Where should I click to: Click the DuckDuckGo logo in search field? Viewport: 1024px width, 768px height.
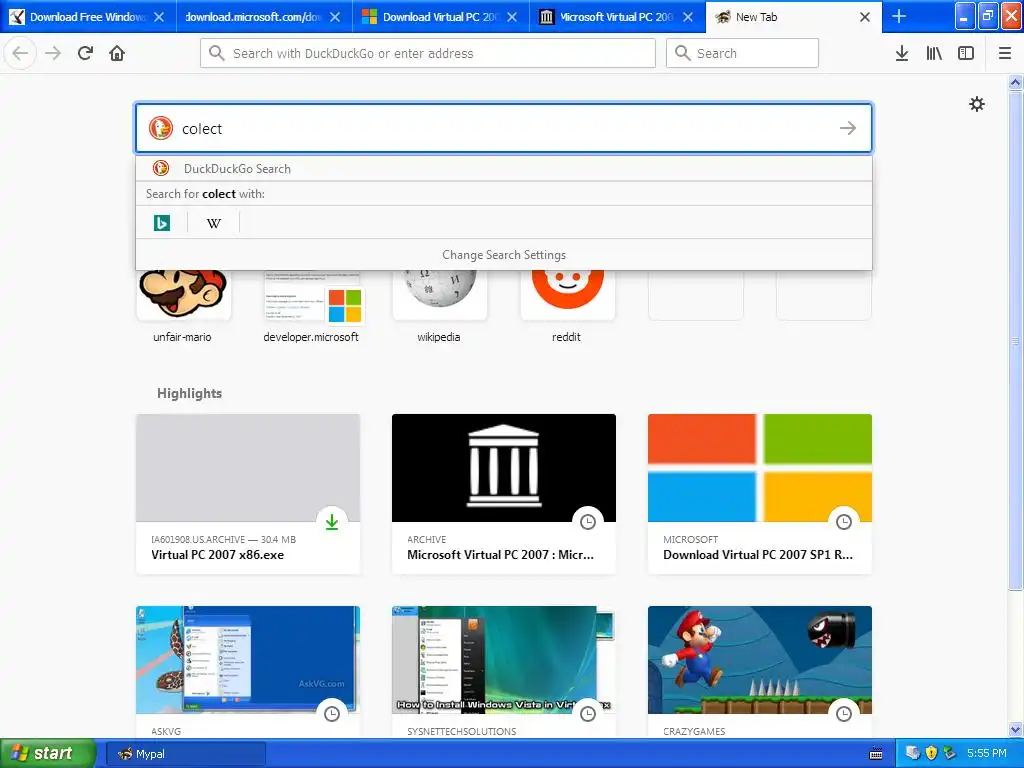click(161, 128)
